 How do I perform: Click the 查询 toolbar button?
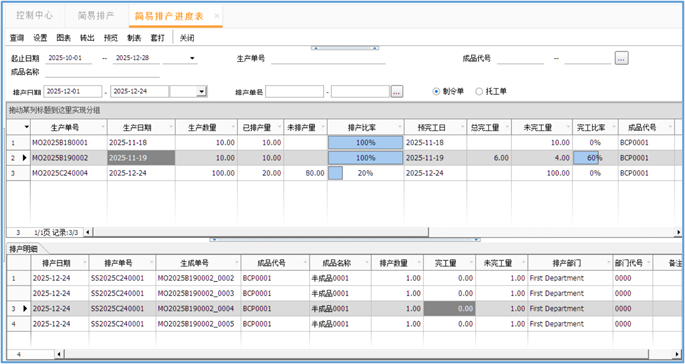click(x=17, y=38)
